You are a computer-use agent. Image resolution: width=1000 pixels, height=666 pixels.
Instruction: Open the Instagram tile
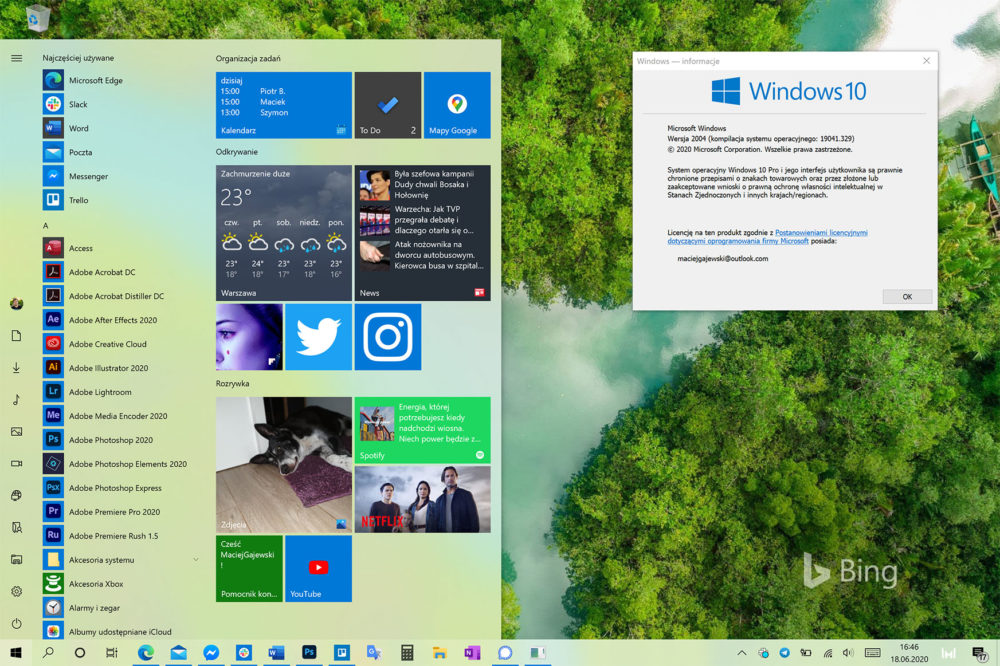388,337
